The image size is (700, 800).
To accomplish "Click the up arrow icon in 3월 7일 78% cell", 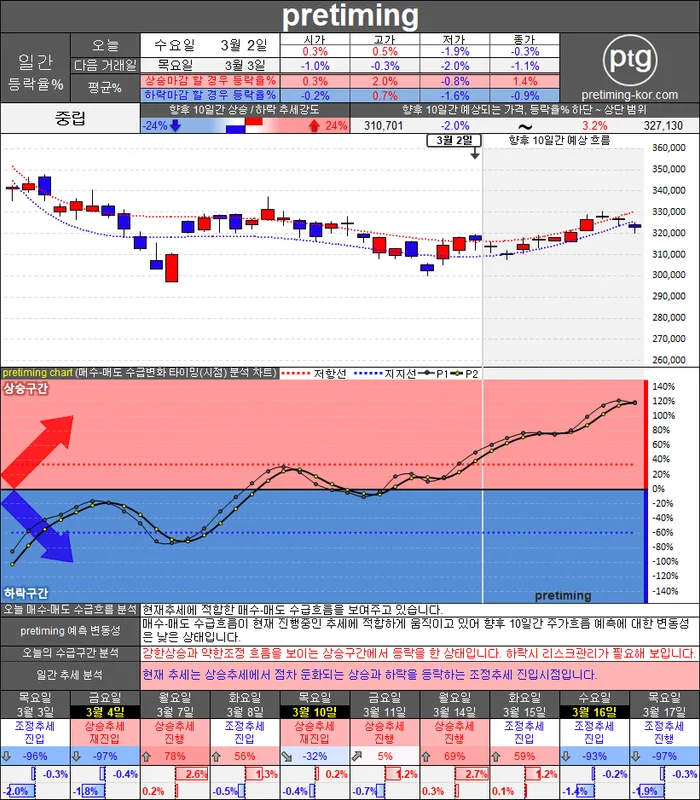I will tap(146, 756).
